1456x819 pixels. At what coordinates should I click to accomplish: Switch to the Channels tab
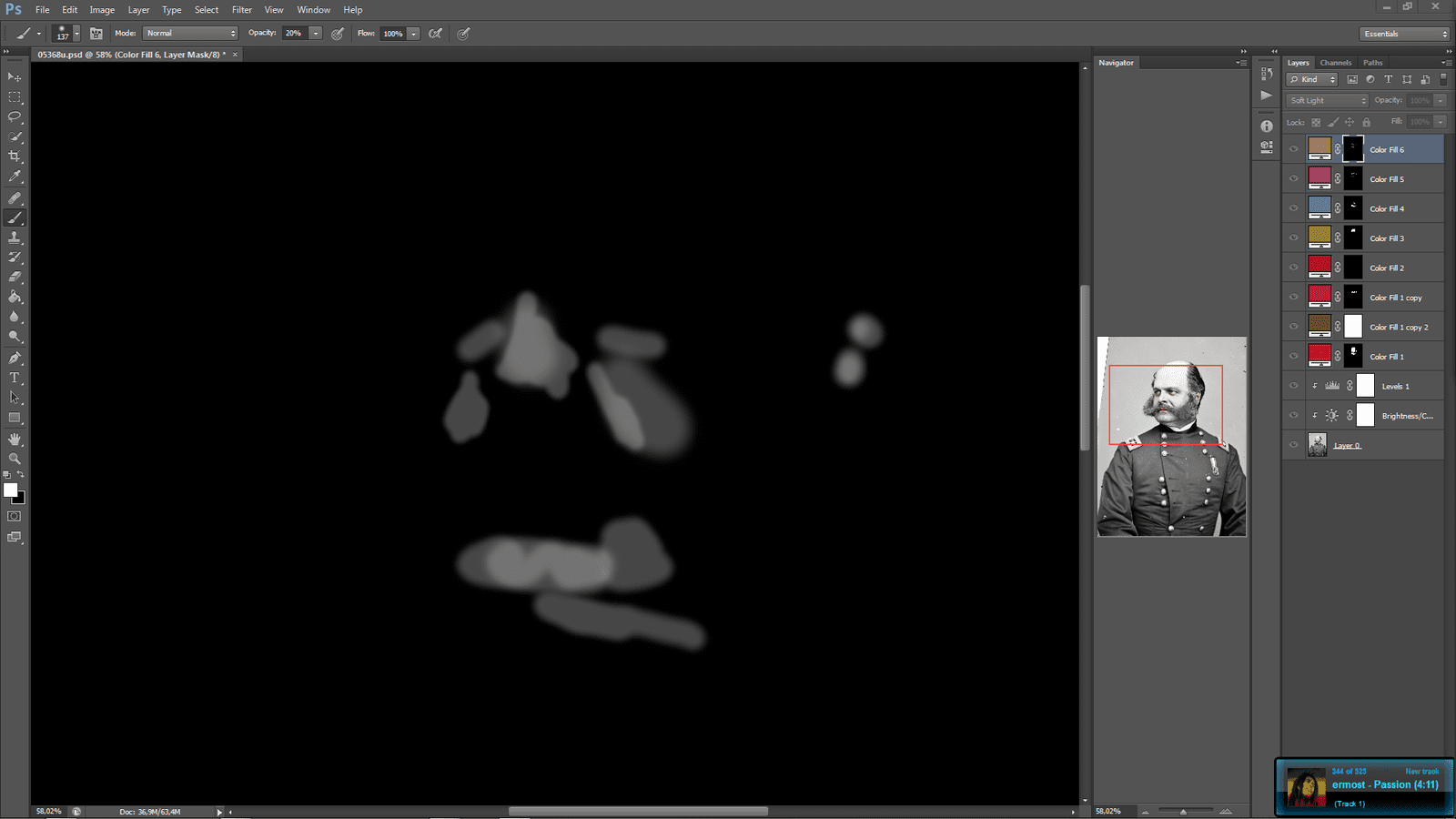(1336, 63)
